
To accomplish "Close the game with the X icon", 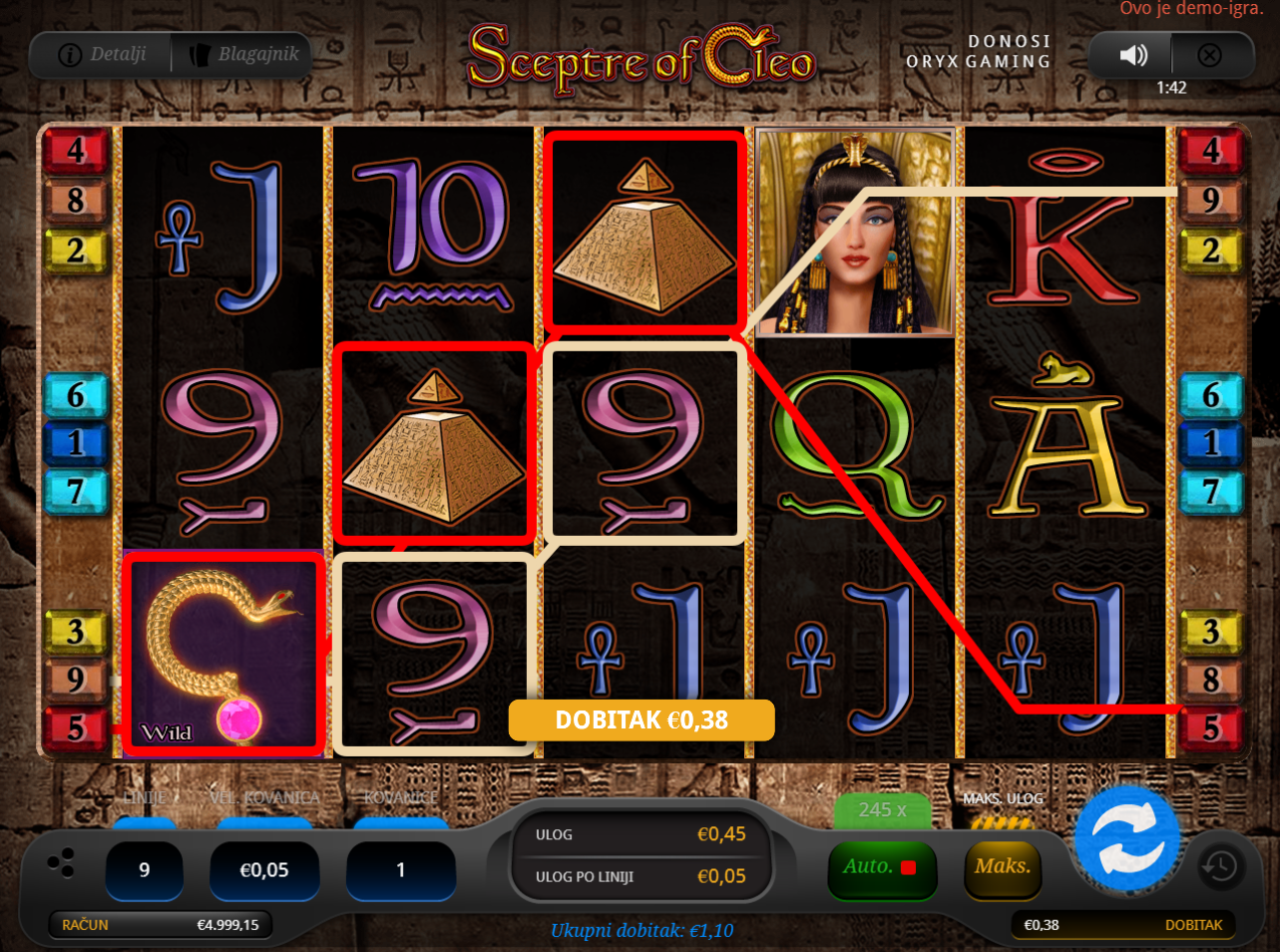I will (x=1210, y=55).
